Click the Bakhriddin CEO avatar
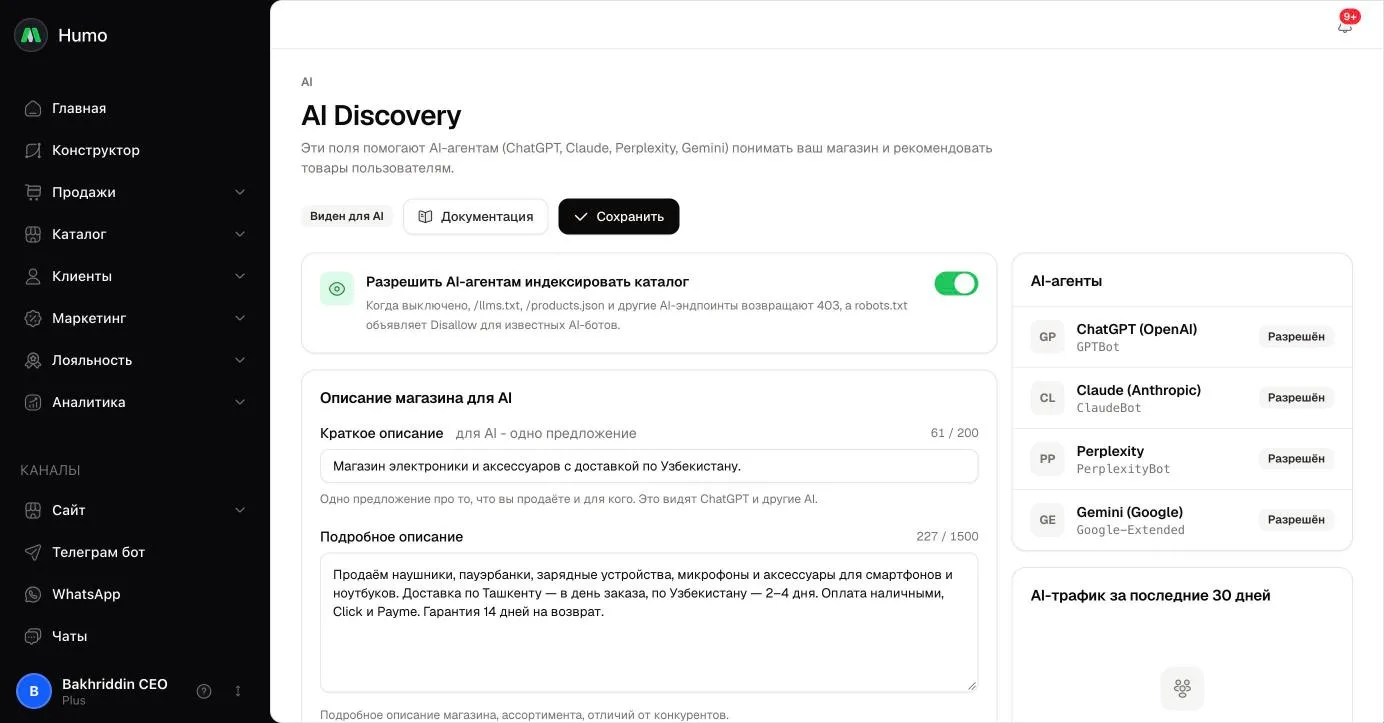 (34, 691)
